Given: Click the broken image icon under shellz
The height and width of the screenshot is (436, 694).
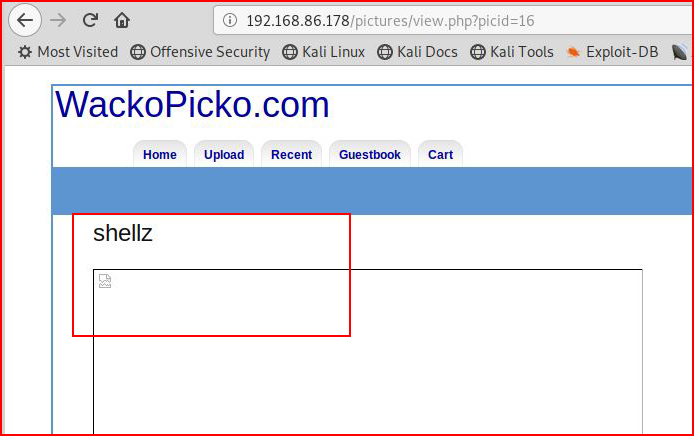Looking at the screenshot, I should (x=105, y=281).
